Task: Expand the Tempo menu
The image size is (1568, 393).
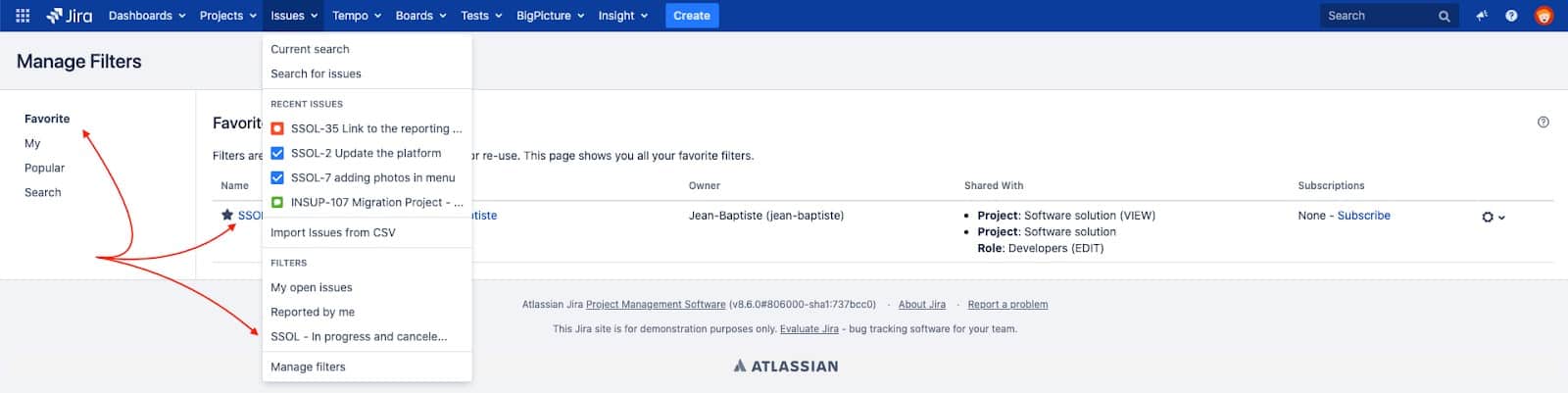Action: (357, 16)
